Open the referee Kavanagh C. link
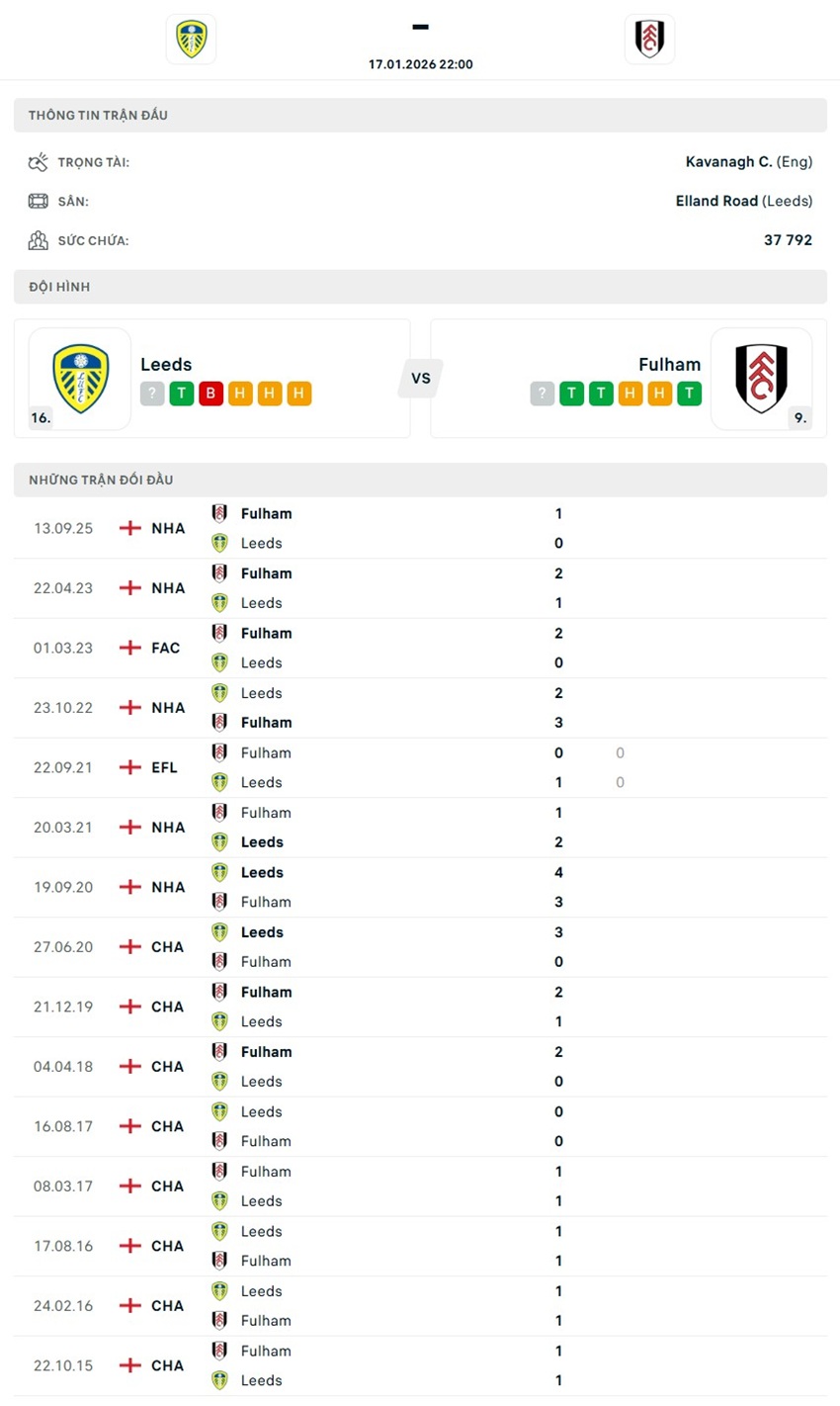 point(728,161)
